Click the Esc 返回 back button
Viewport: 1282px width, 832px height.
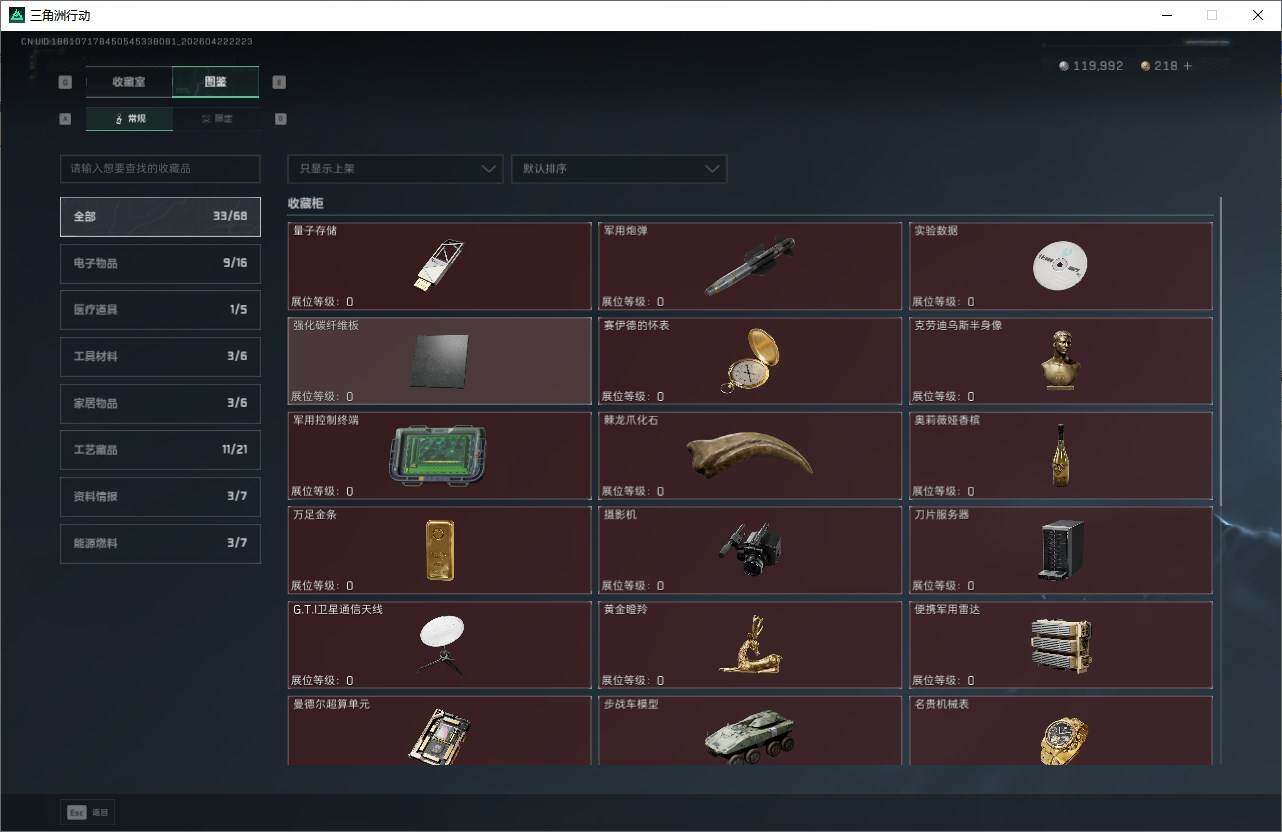coord(88,813)
